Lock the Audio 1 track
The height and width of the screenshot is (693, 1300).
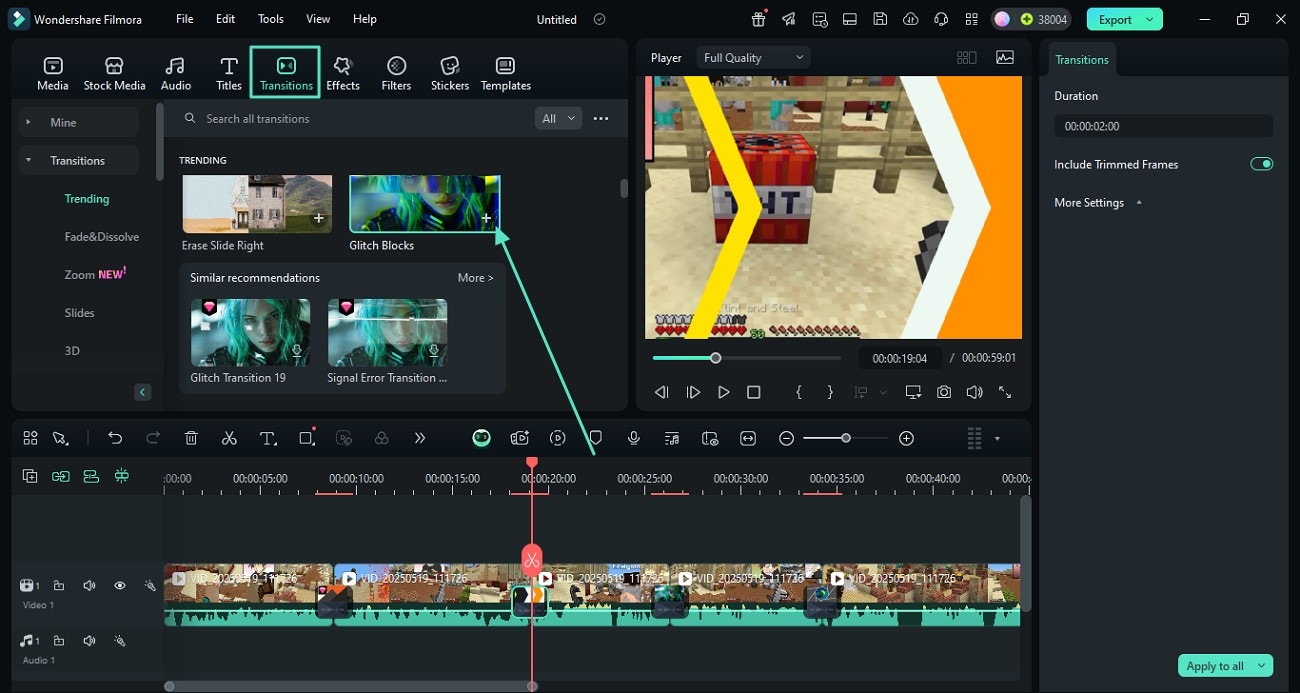(59, 640)
